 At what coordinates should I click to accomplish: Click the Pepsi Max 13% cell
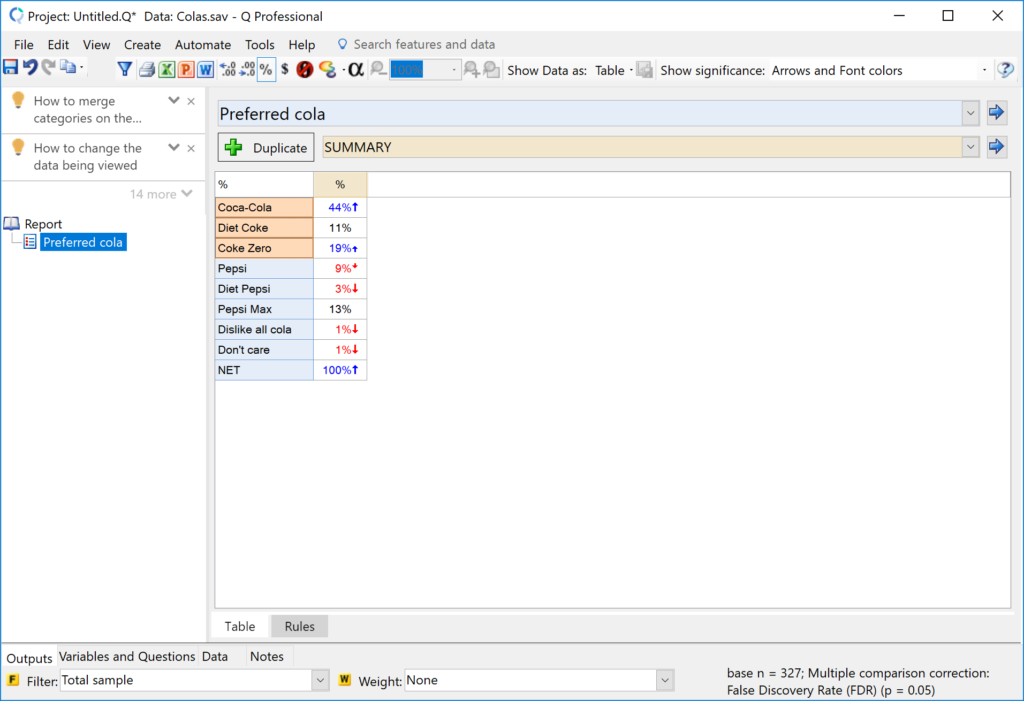pos(340,309)
